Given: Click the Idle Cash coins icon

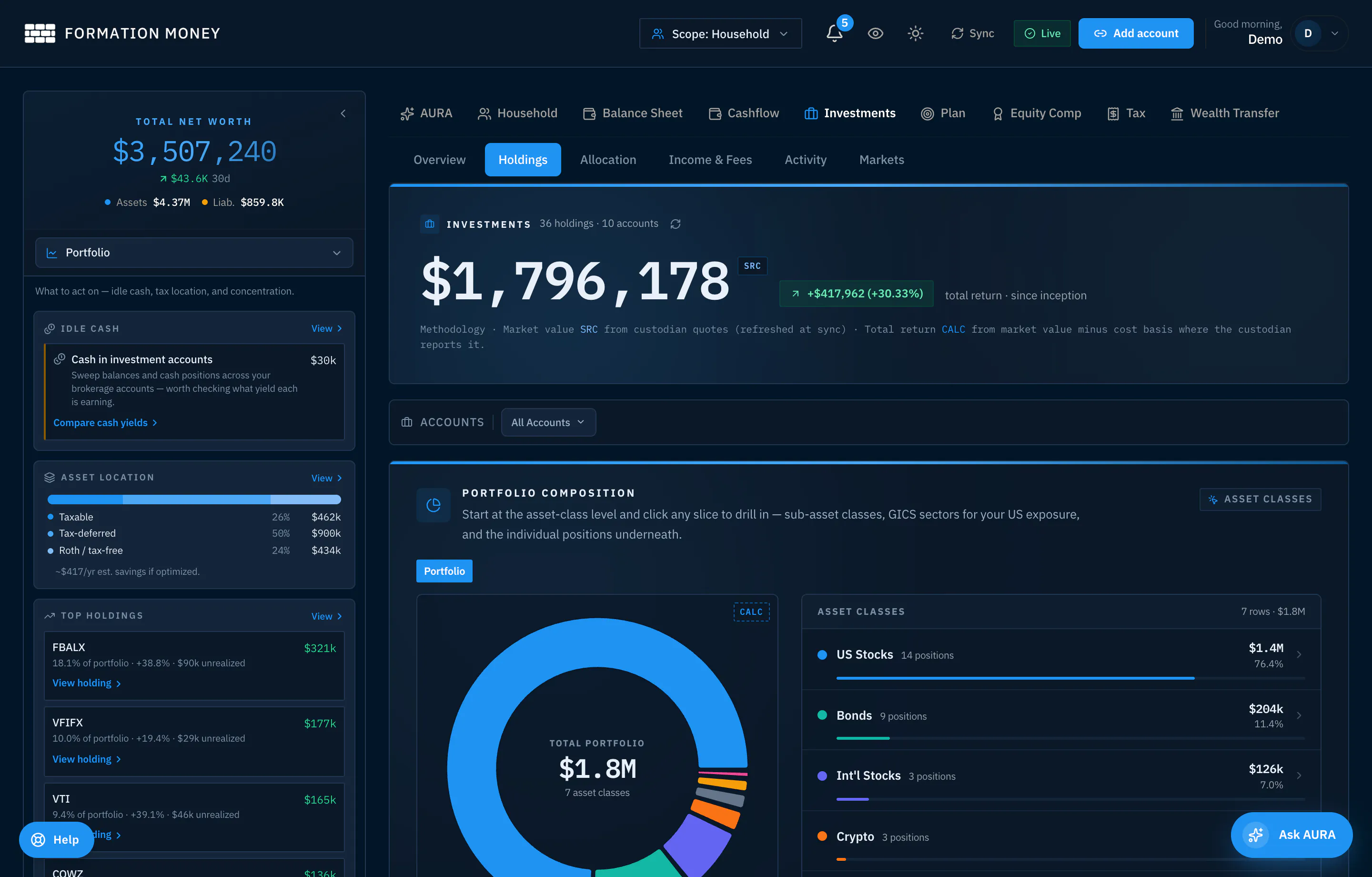Looking at the screenshot, I should pyautogui.click(x=50, y=328).
